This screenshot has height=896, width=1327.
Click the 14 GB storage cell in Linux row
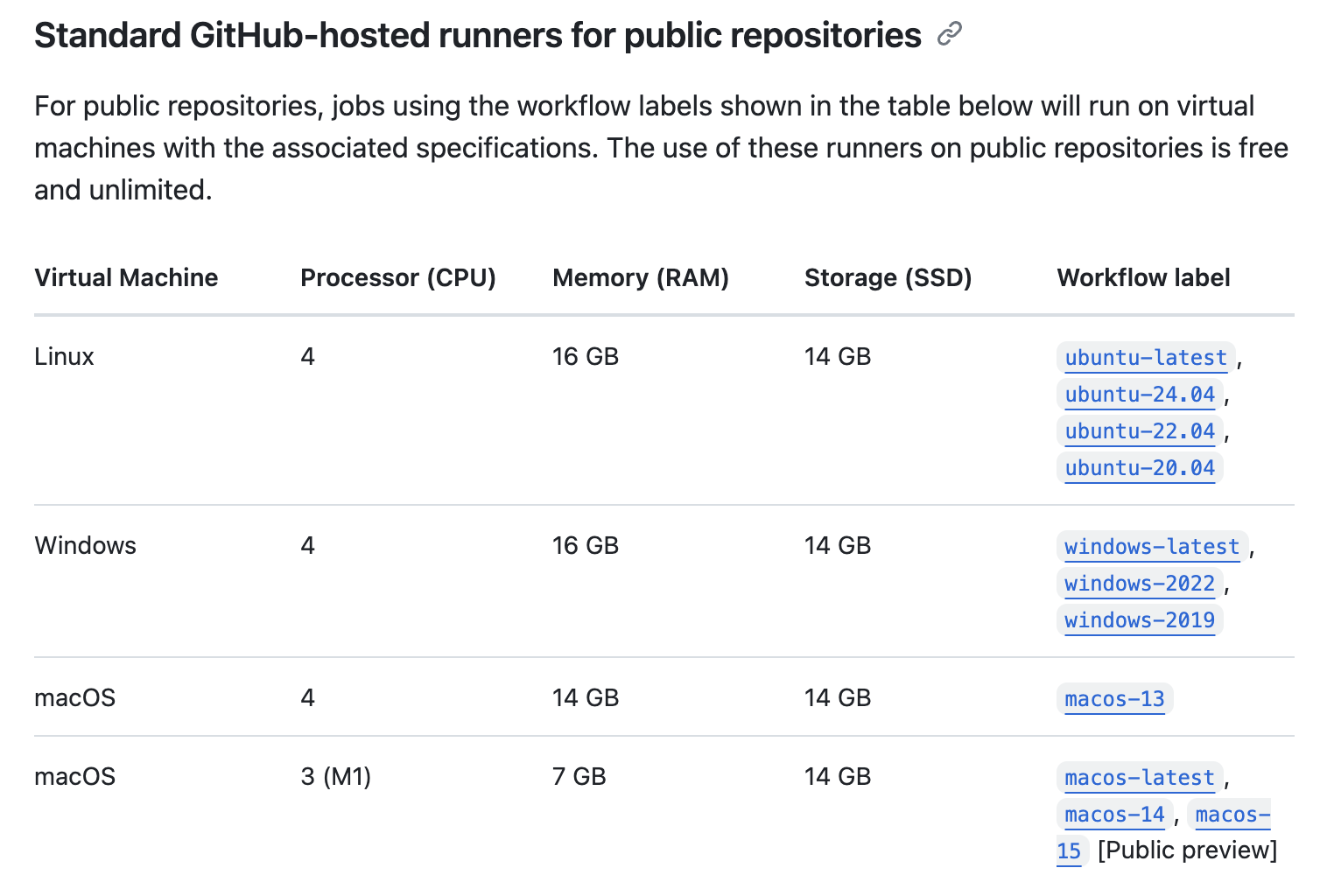coord(838,356)
